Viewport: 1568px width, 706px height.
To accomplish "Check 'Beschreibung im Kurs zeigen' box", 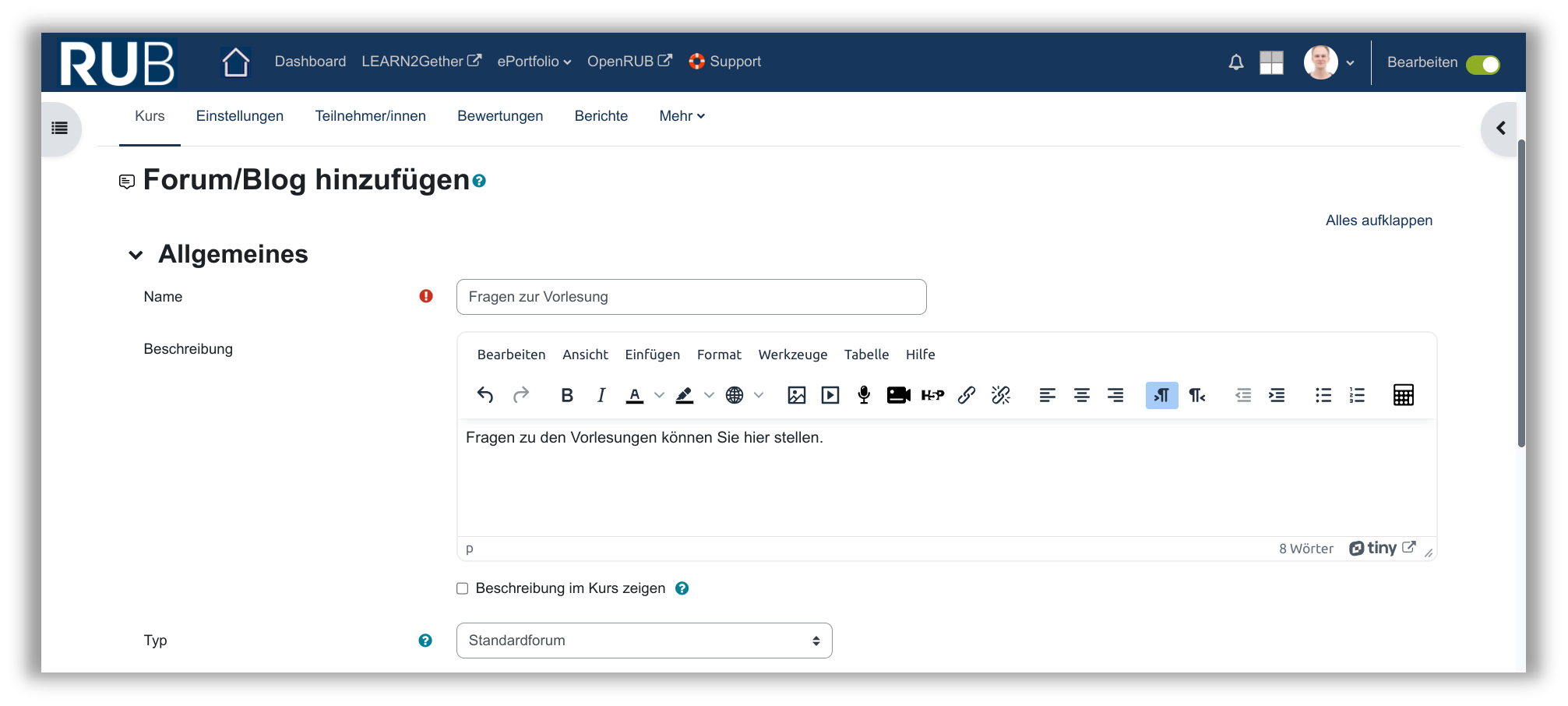I will (x=463, y=588).
